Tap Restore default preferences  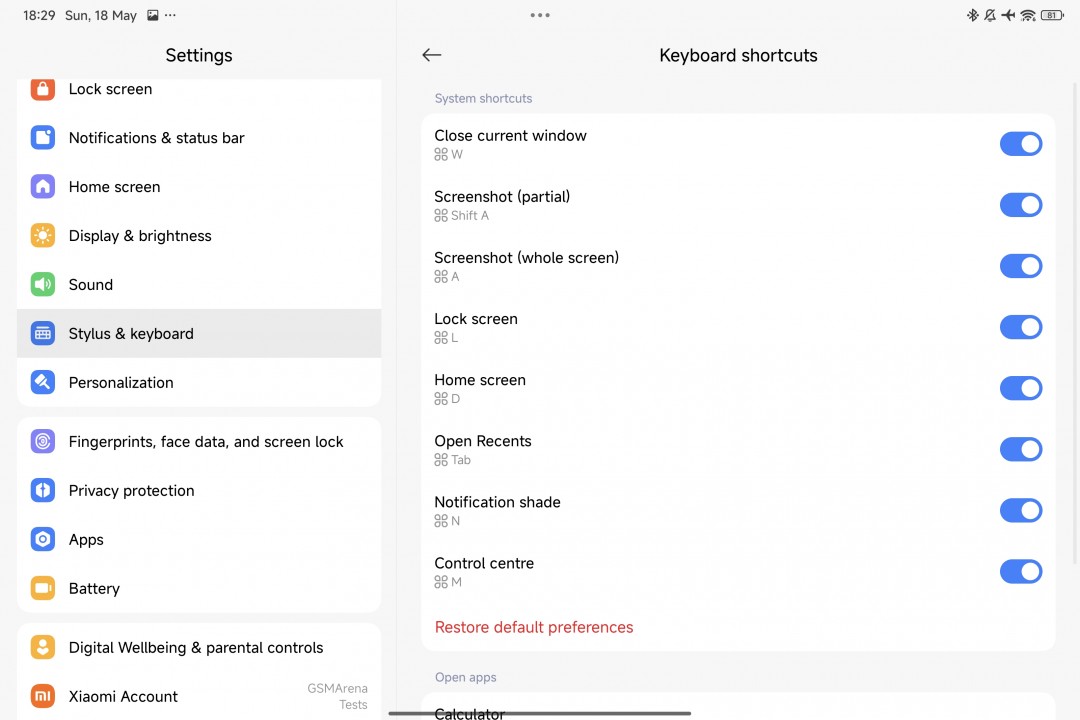pyautogui.click(x=534, y=627)
